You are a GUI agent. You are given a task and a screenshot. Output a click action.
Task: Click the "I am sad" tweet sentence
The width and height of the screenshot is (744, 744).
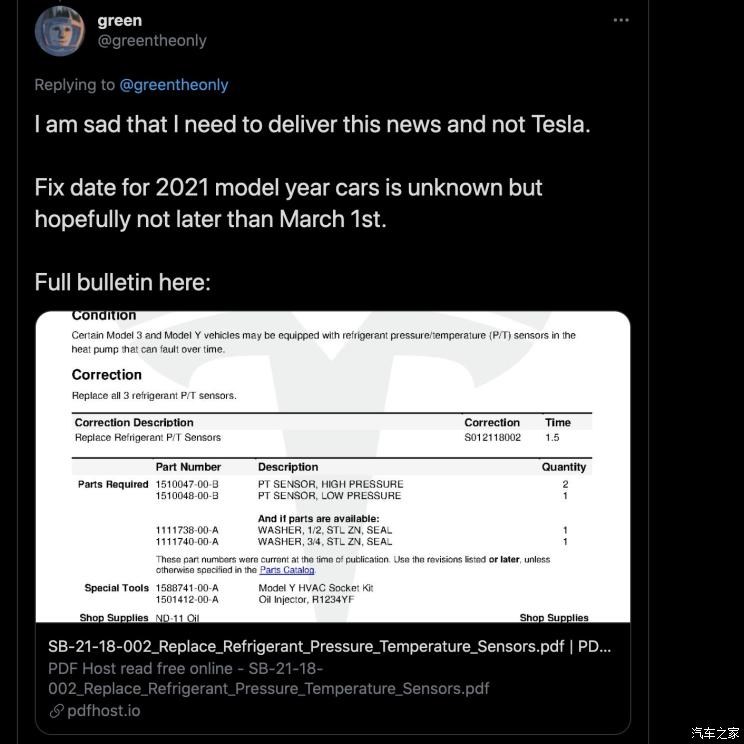coord(312,125)
